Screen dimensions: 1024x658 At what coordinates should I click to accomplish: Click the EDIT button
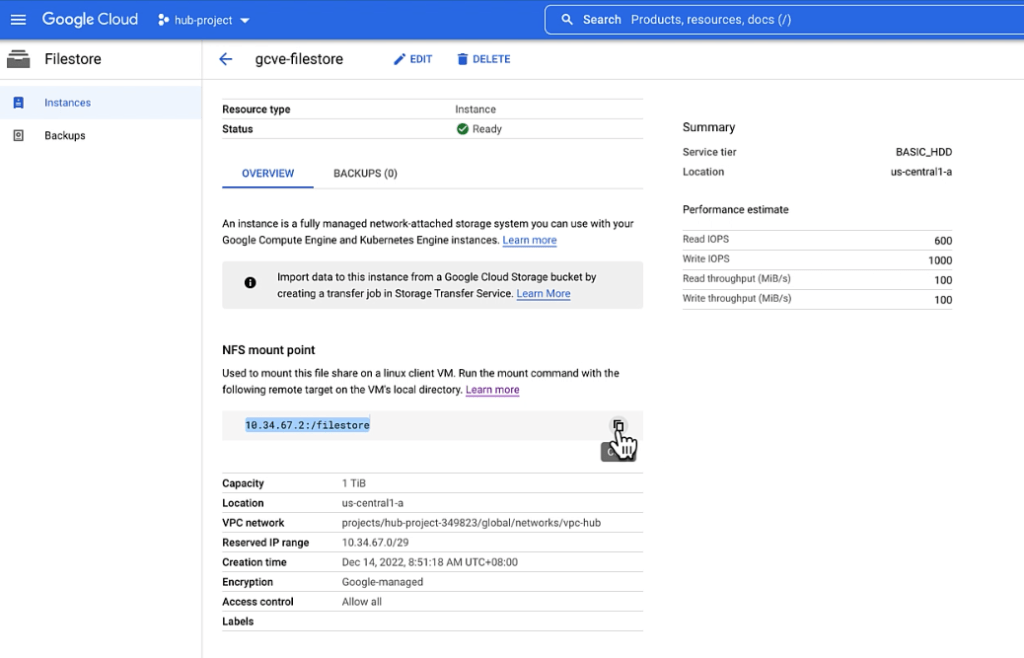412,59
